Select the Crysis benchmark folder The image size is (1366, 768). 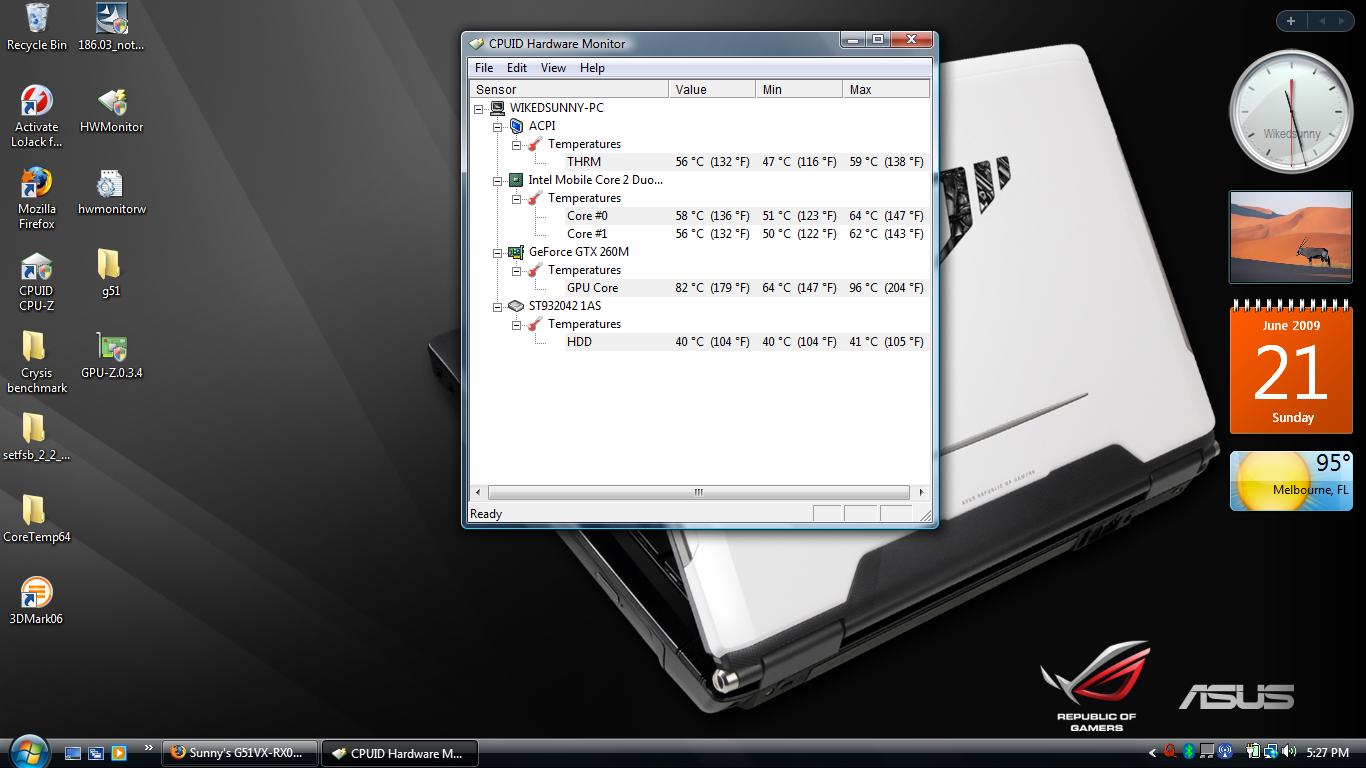37,363
